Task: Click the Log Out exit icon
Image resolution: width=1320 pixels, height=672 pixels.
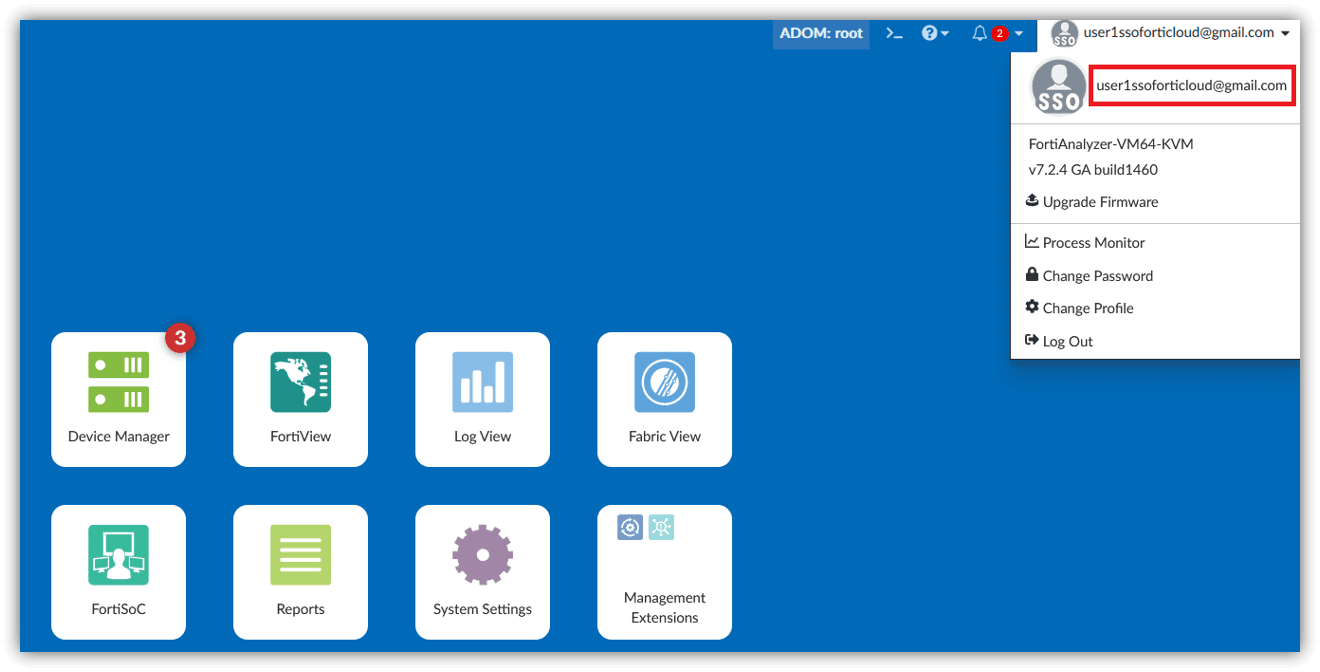Action: pyautogui.click(x=1032, y=340)
